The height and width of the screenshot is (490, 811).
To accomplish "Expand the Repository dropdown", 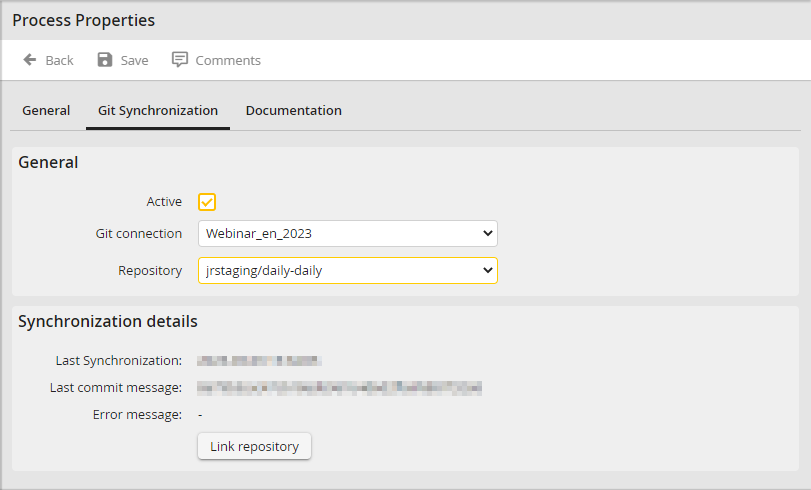I will click(348, 271).
